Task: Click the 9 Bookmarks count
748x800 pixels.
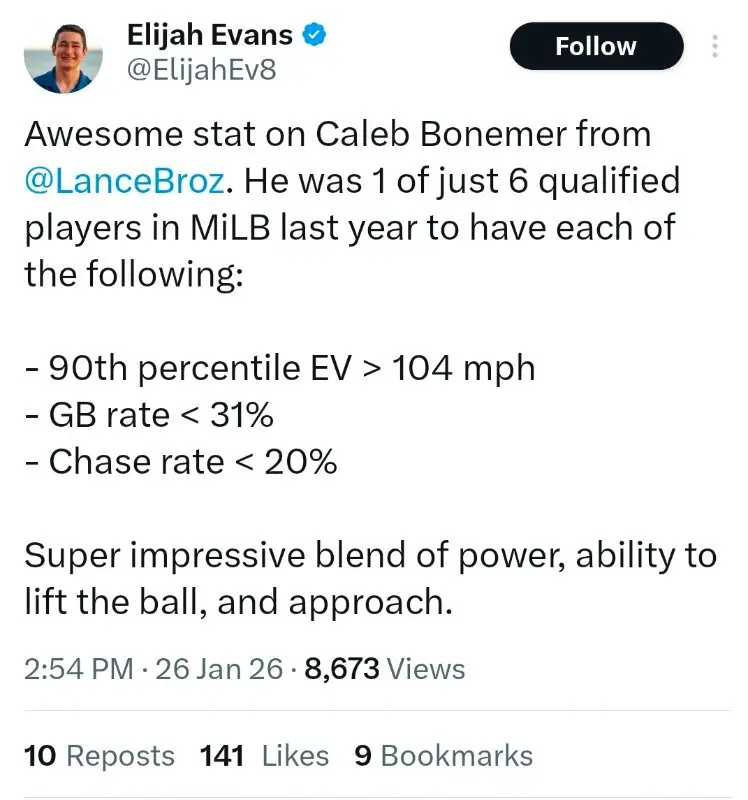Action: click(443, 756)
